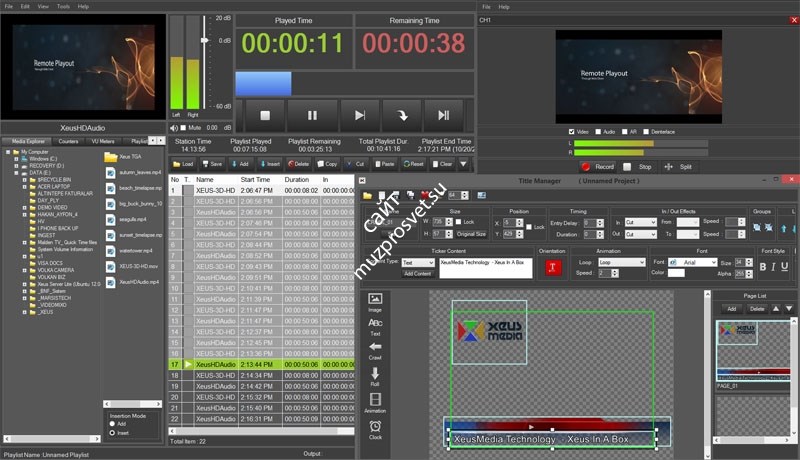Click the curved arrow jump button

(x=402, y=116)
